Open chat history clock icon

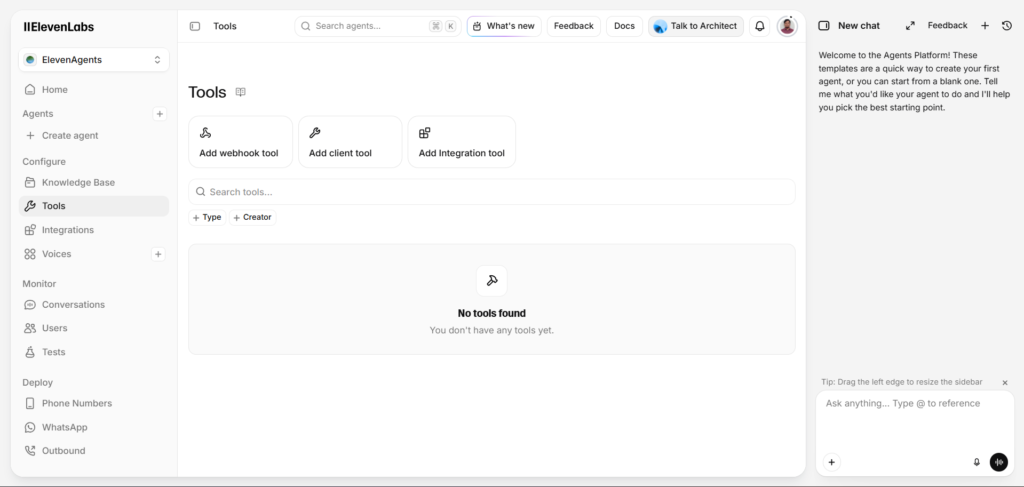[1006, 25]
